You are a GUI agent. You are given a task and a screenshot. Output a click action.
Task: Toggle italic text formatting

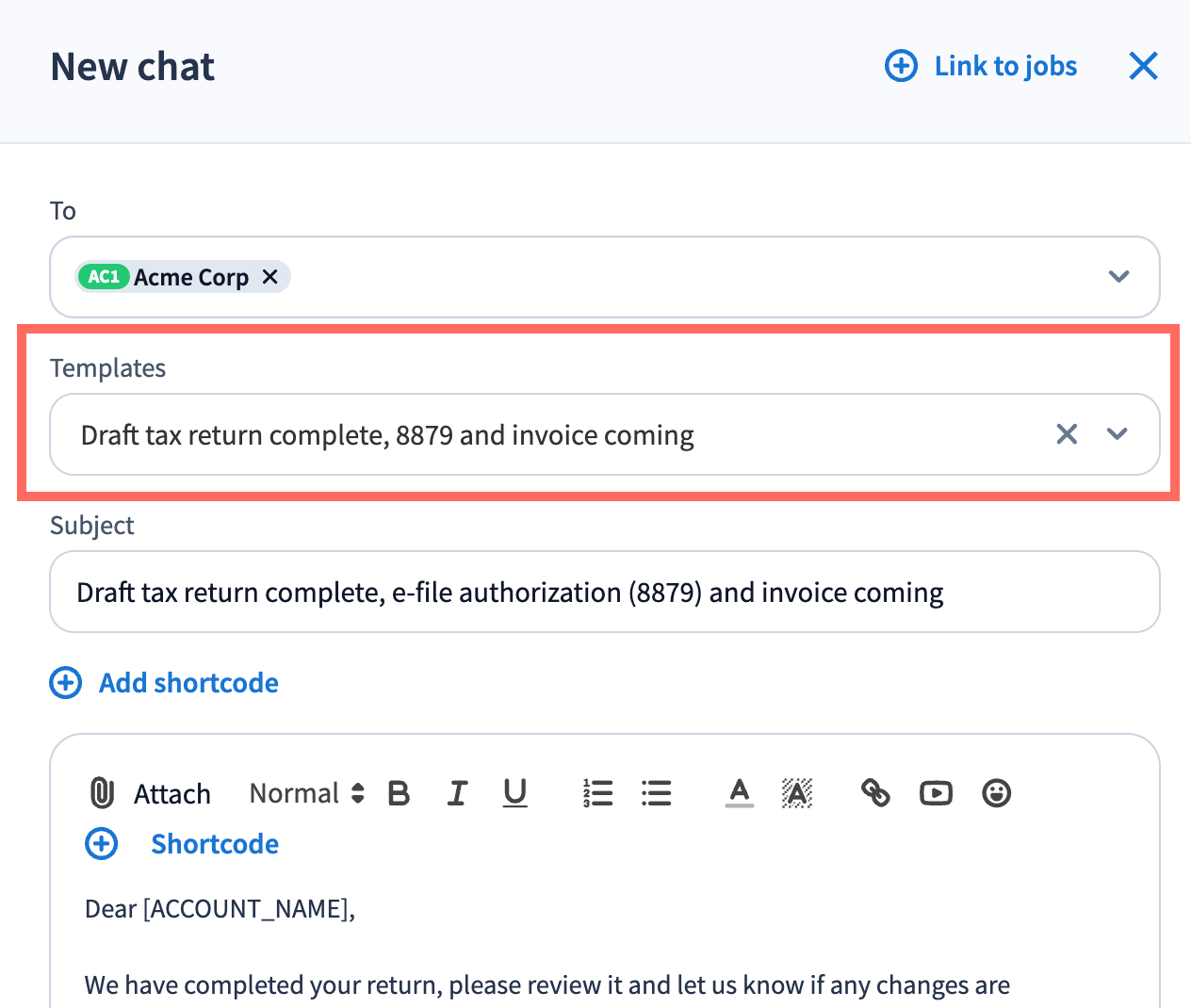coord(457,793)
